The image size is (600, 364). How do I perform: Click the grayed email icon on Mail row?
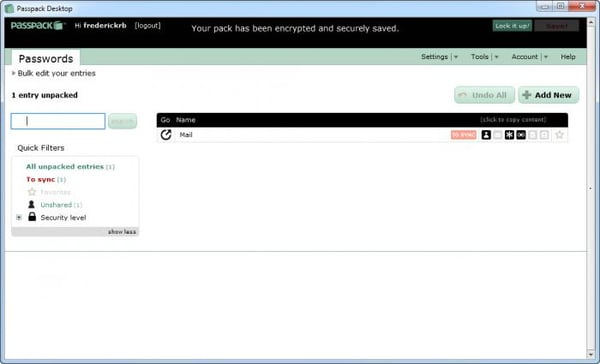coord(497,135)
